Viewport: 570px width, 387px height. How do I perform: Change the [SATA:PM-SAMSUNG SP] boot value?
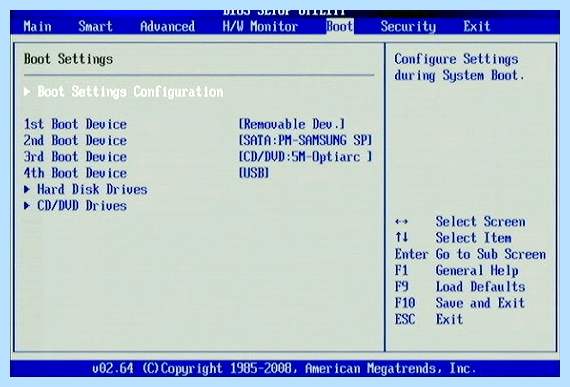click(x=305, y=141)
